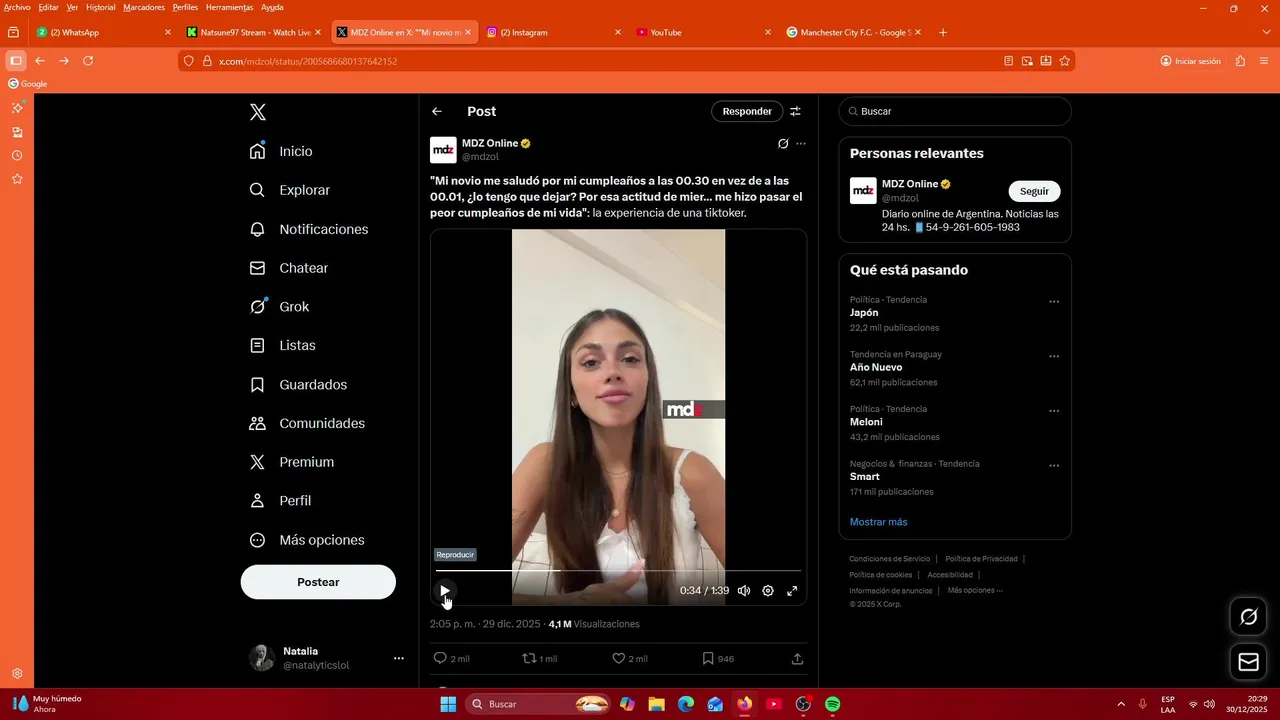Open Herramientas menu

229,7
